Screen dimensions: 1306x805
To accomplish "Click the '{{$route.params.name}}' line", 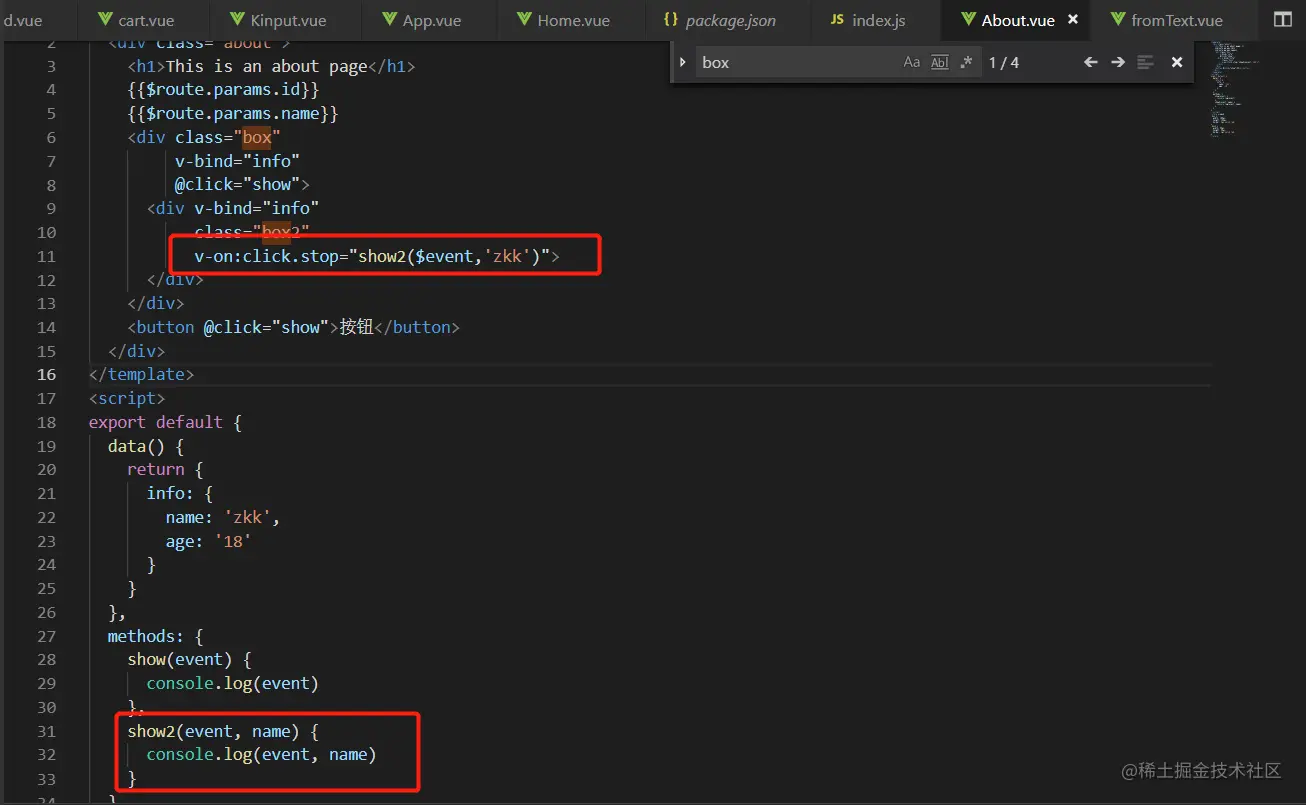I will [x=233, y=114].
